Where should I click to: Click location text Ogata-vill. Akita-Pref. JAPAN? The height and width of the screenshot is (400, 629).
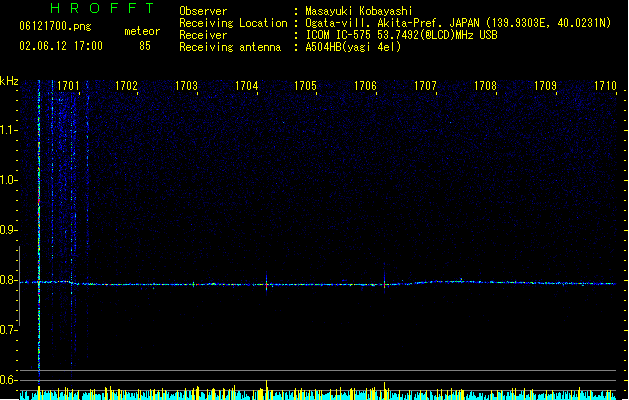[392, 23]
